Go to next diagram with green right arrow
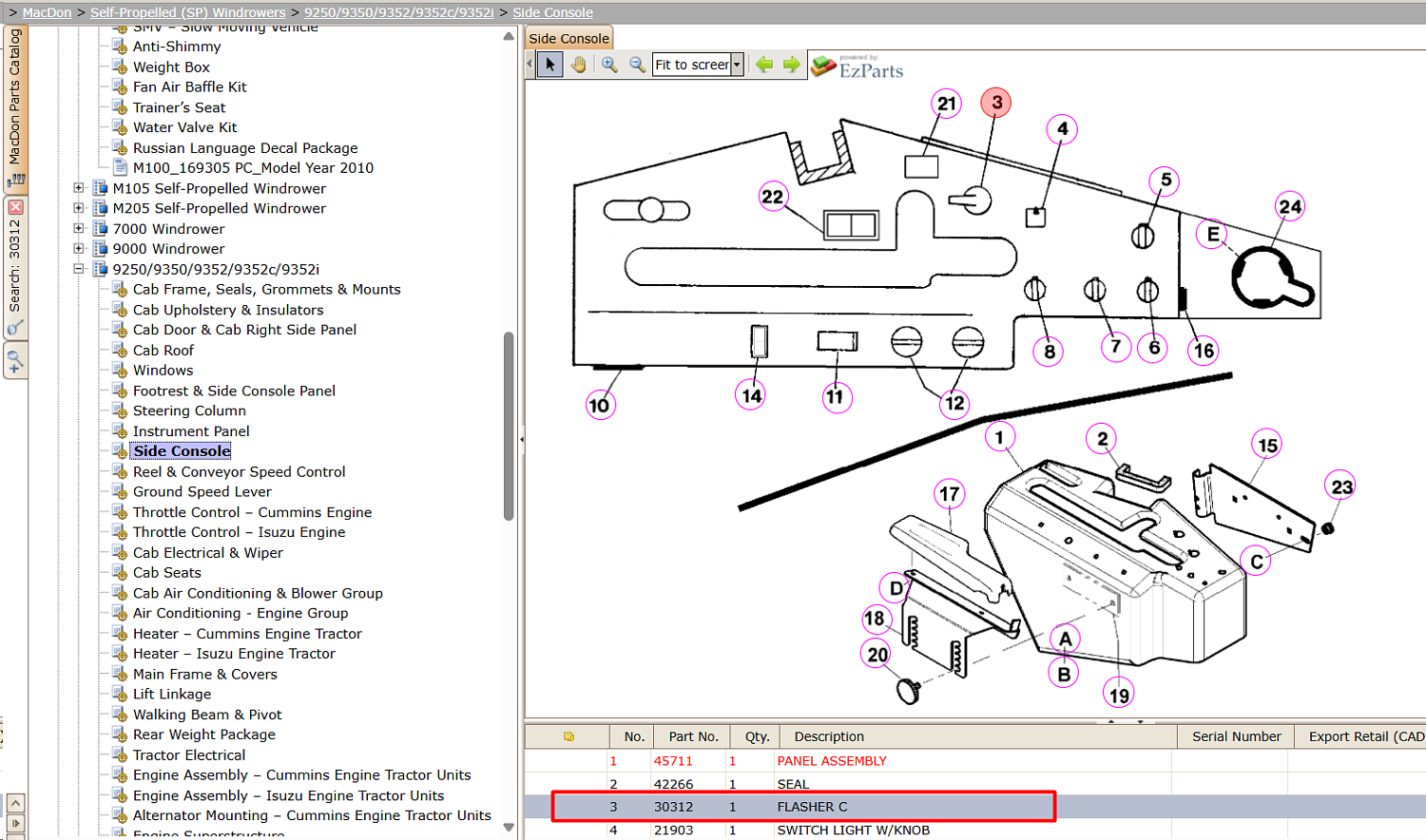Image resolution: width=1426 pixels, height=840 pixels. (791, 65)
